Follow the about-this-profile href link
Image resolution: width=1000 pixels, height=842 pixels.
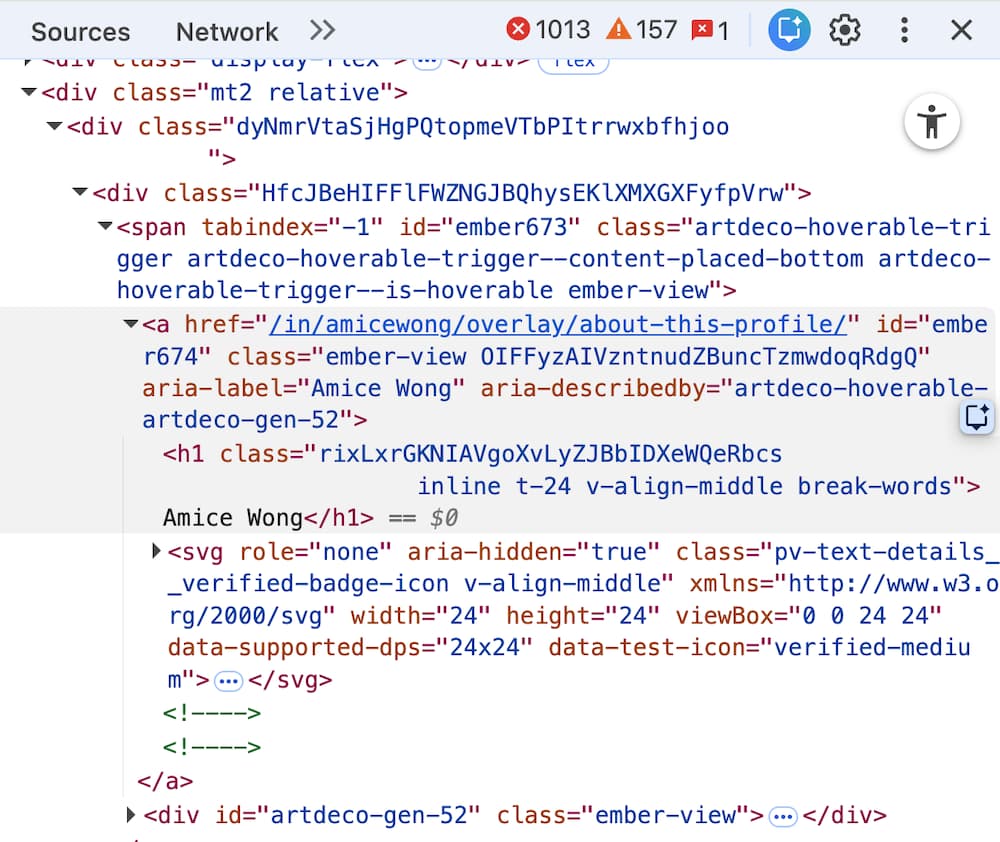(558, 324)
